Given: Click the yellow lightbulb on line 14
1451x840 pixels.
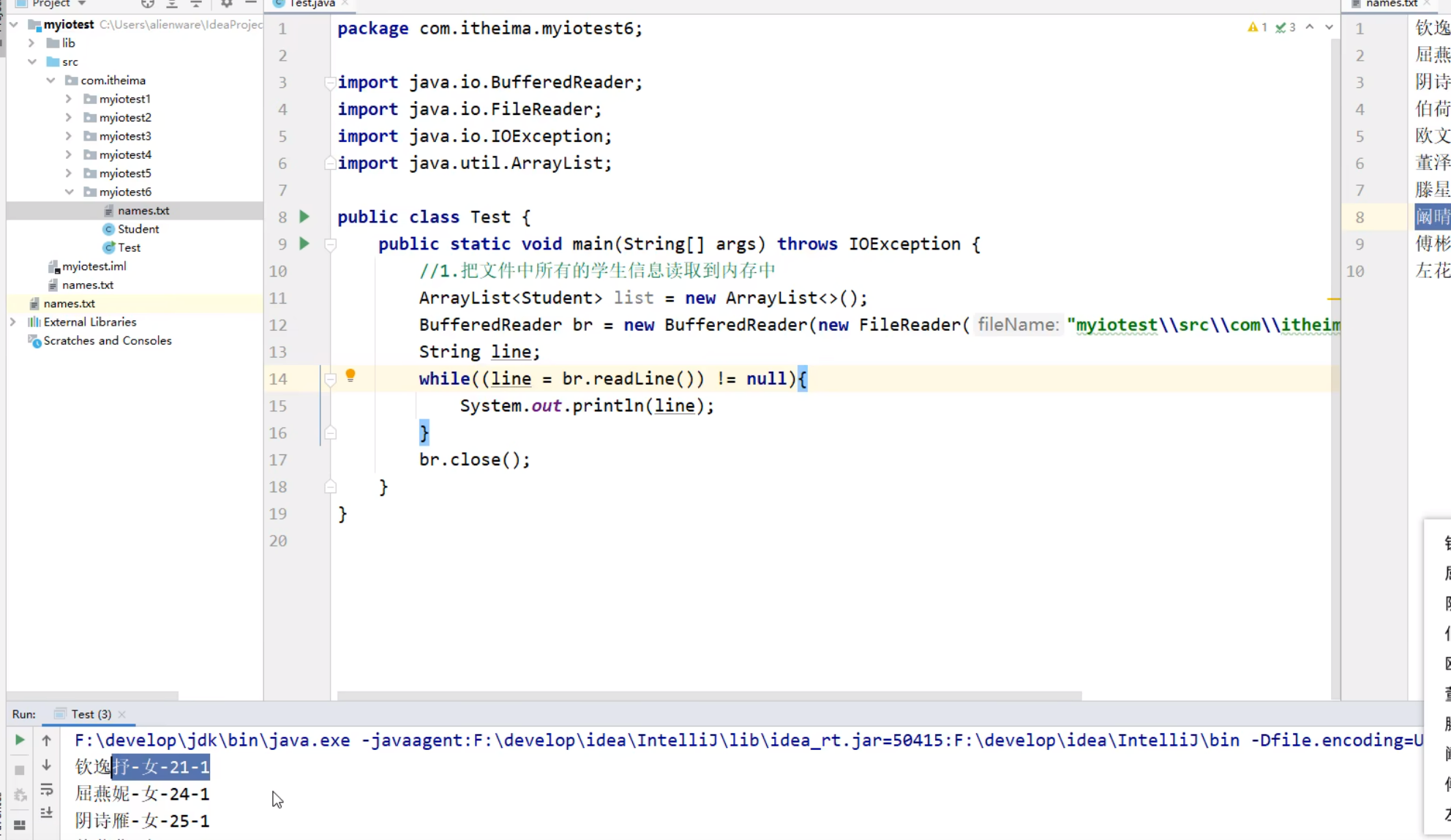Looking at the screenshot, I should 350,376.
